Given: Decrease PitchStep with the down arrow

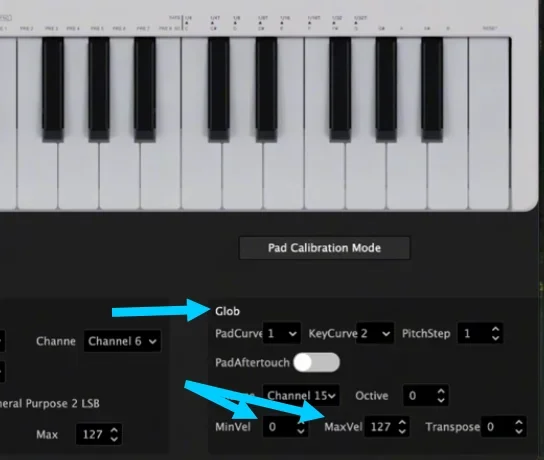Looking at the screenshot, I should point(496,338).
